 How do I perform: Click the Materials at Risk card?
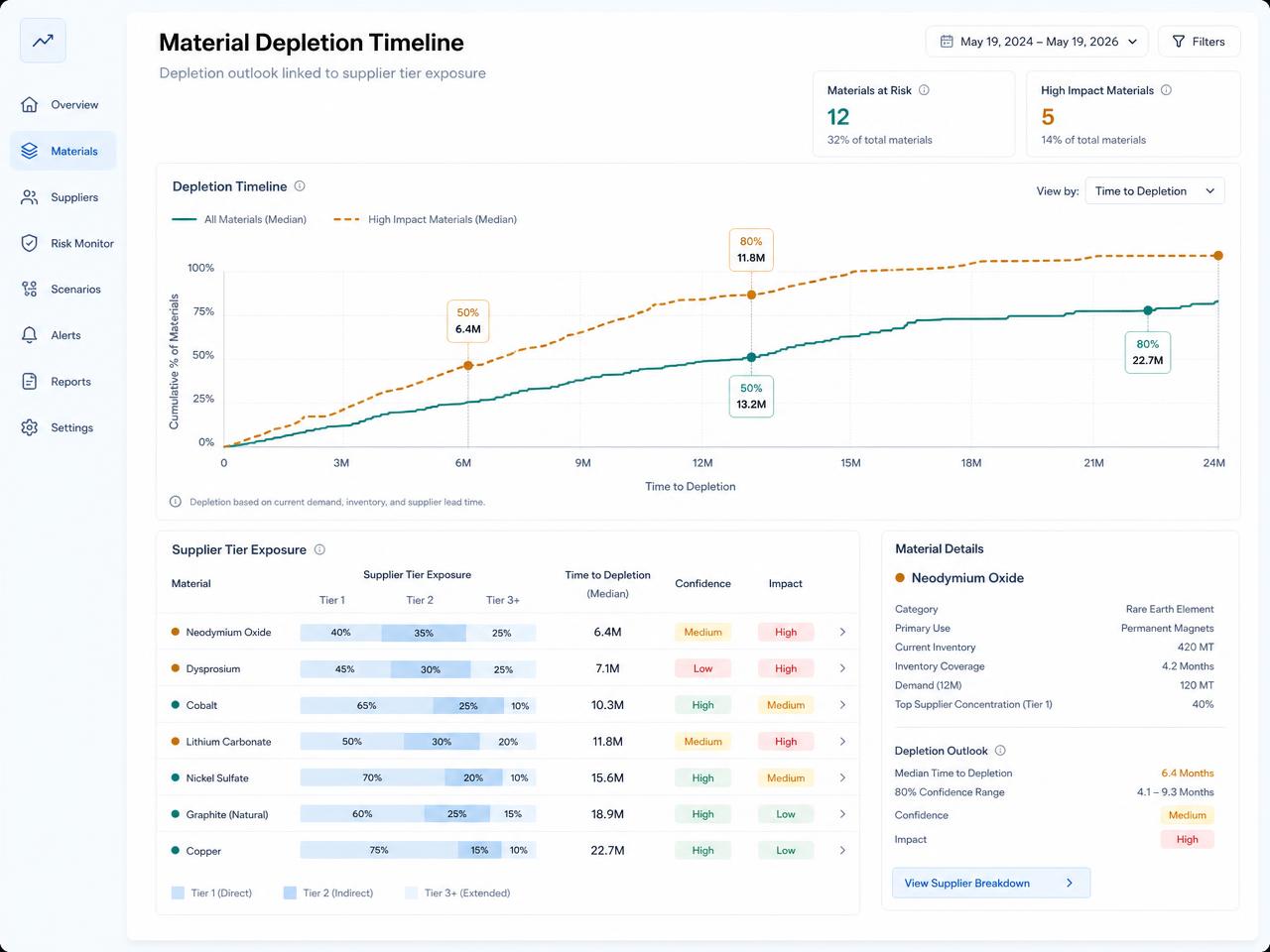coord(914,114)
